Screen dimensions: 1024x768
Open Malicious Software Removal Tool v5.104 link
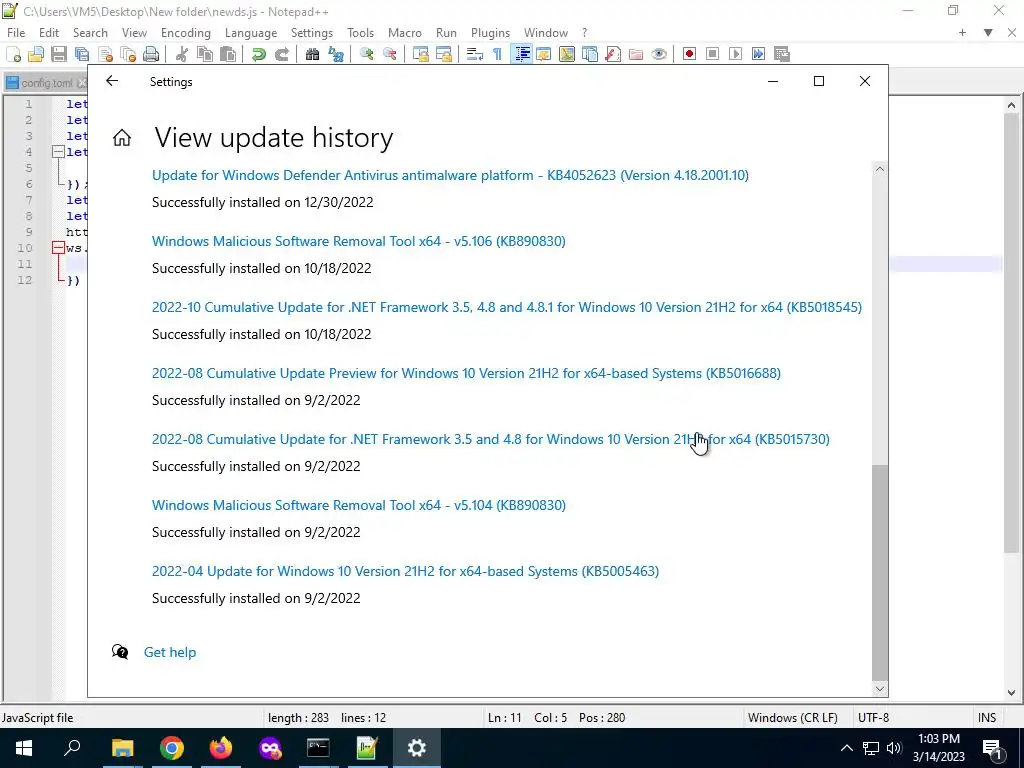point(359,505)
